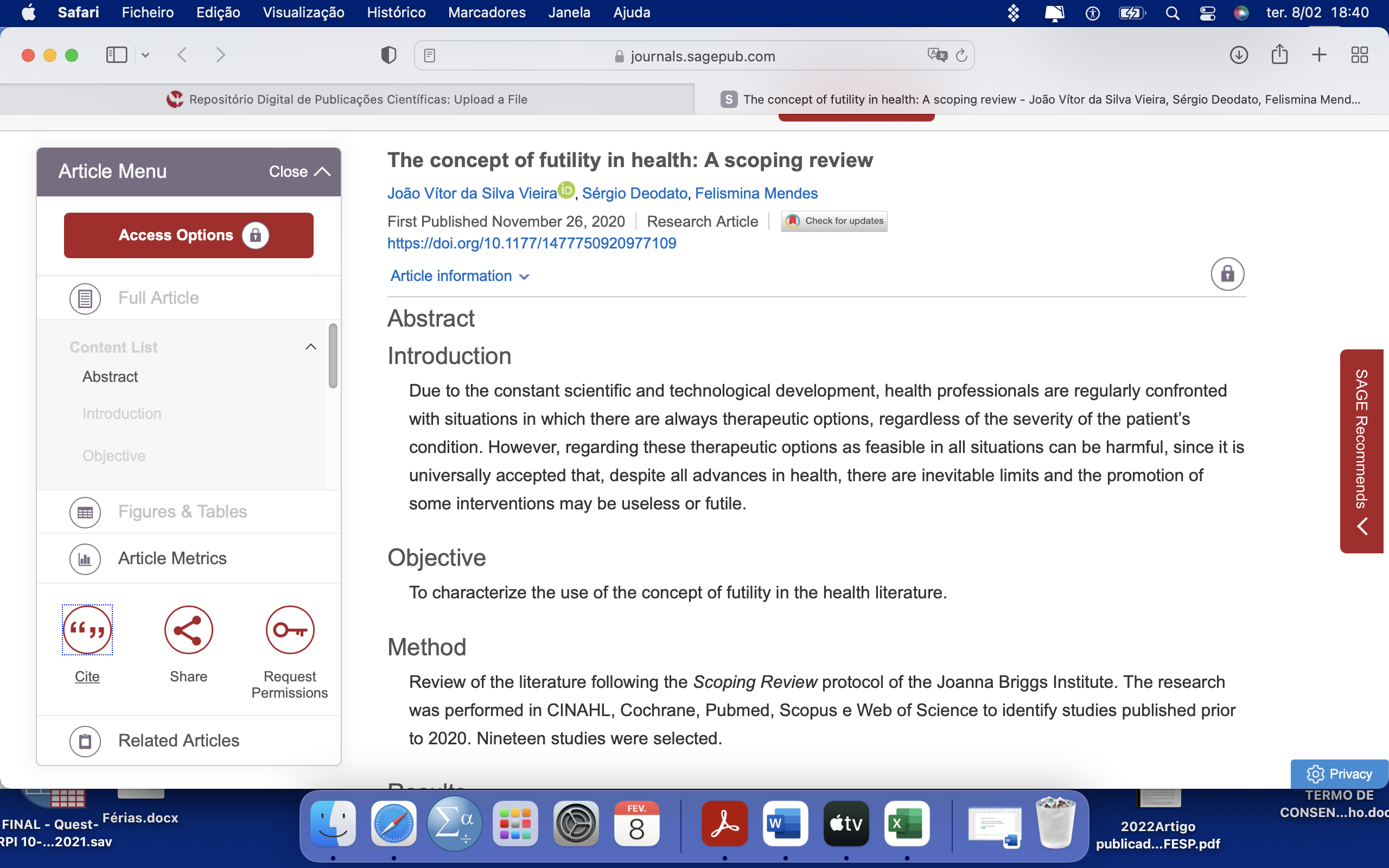
Task: Click the Access Options button
Action: [x=188, y=235]
